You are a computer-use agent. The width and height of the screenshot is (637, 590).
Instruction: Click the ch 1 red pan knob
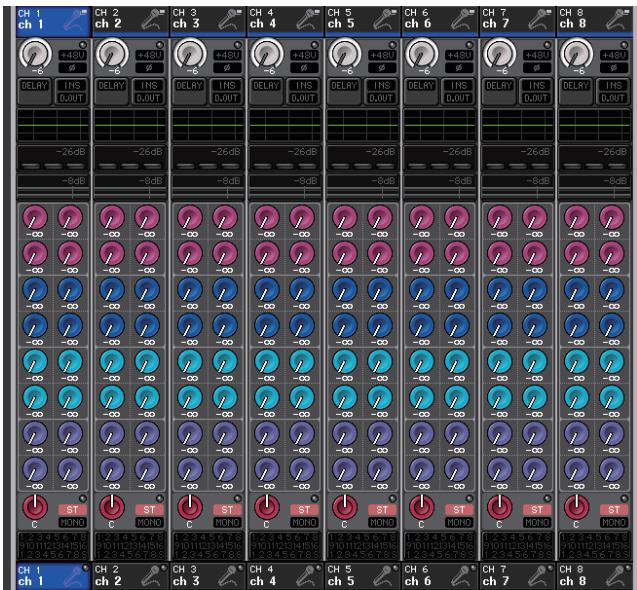[35, 508]
